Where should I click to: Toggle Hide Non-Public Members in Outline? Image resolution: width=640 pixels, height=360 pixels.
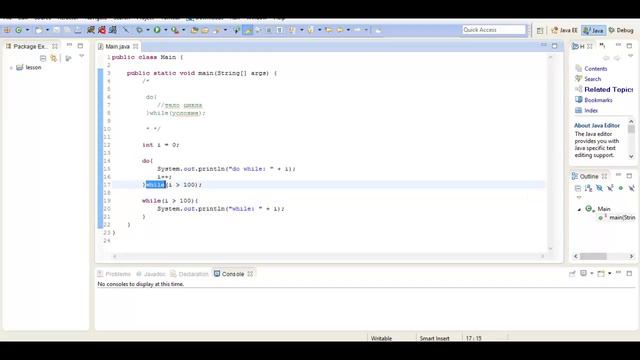(x=620, y=188)
